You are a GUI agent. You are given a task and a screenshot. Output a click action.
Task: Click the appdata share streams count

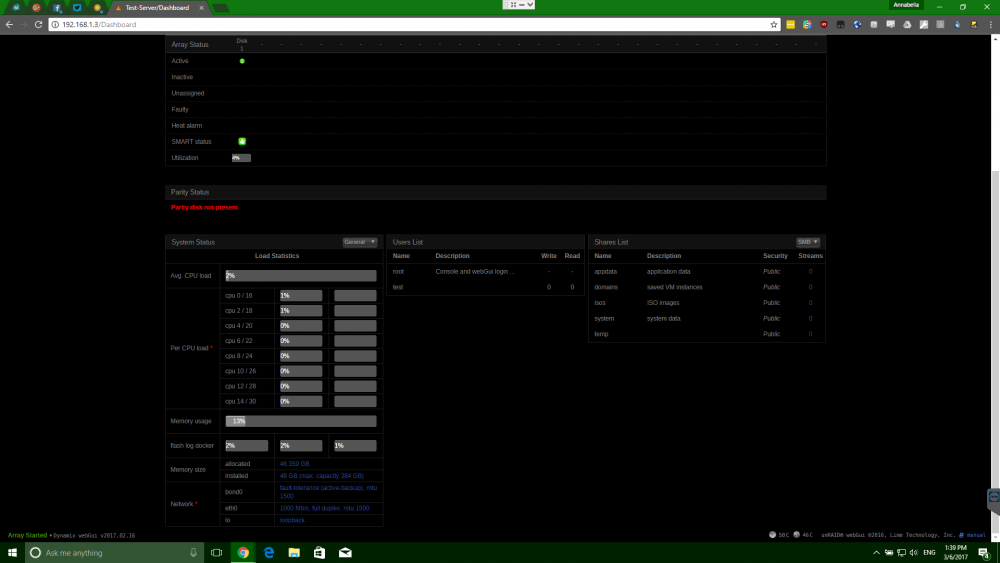(811, 272)
